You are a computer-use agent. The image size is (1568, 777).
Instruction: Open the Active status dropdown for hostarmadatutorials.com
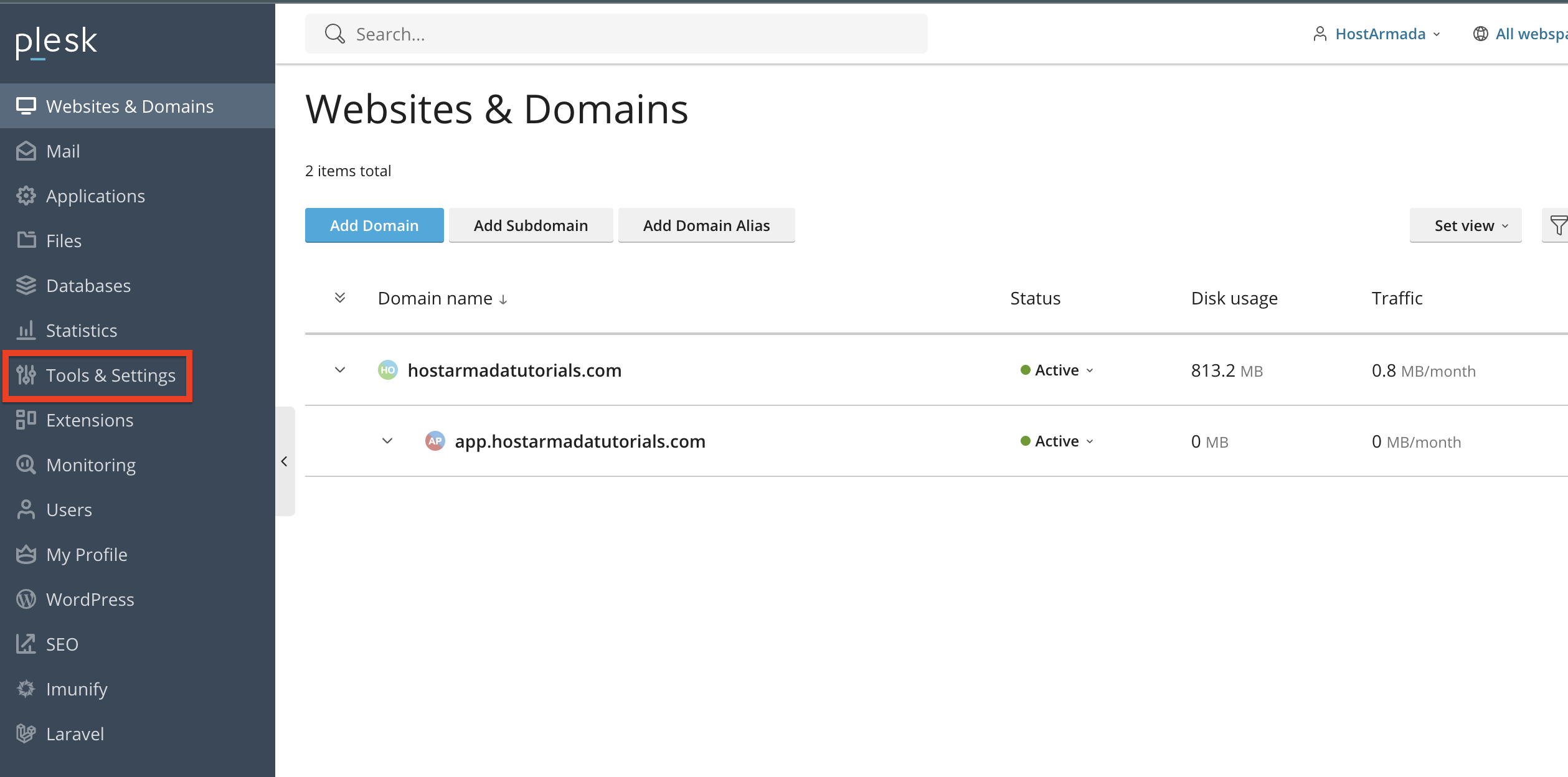(x=1057, y=370)
